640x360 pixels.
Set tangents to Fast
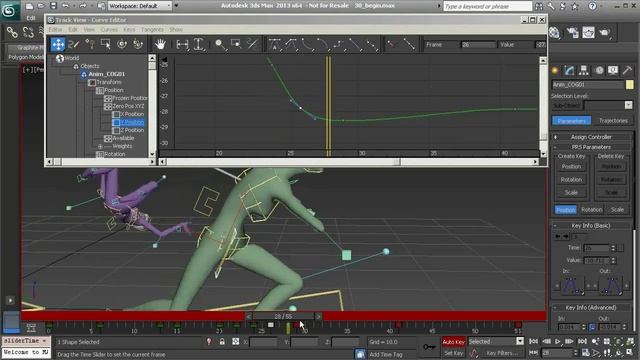click(x=307, y=44)
